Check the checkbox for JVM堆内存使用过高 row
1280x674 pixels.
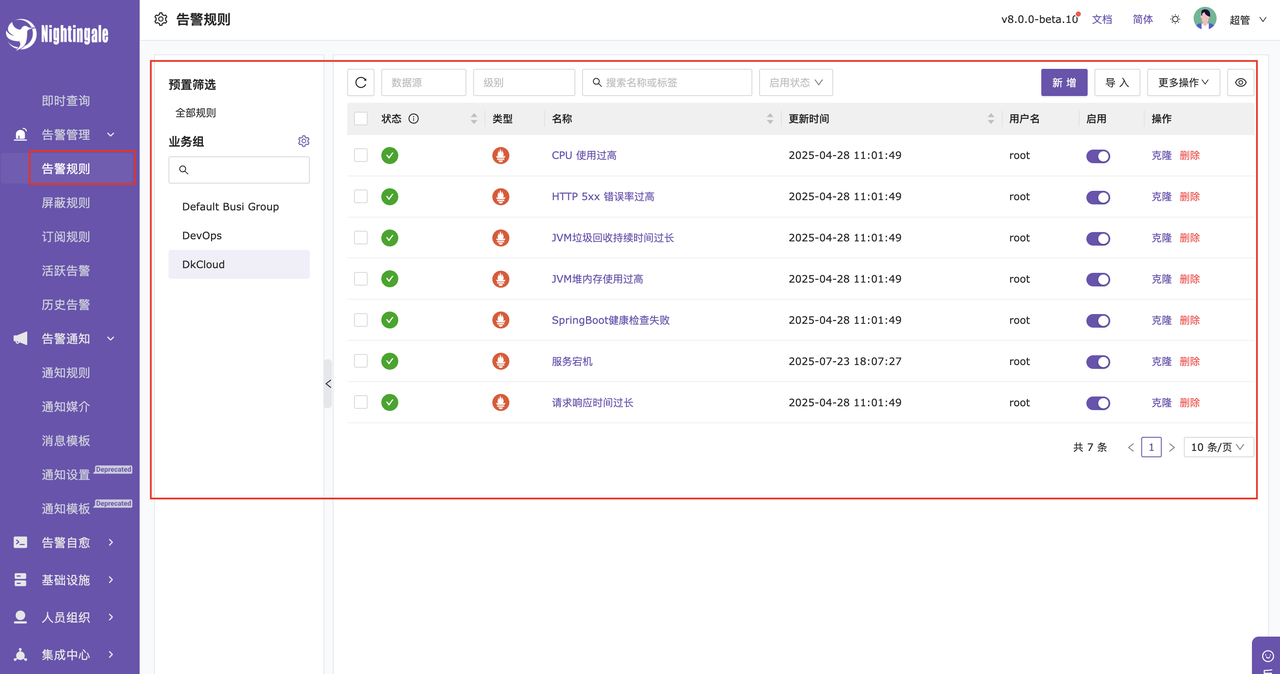click(x=361, y=279)
